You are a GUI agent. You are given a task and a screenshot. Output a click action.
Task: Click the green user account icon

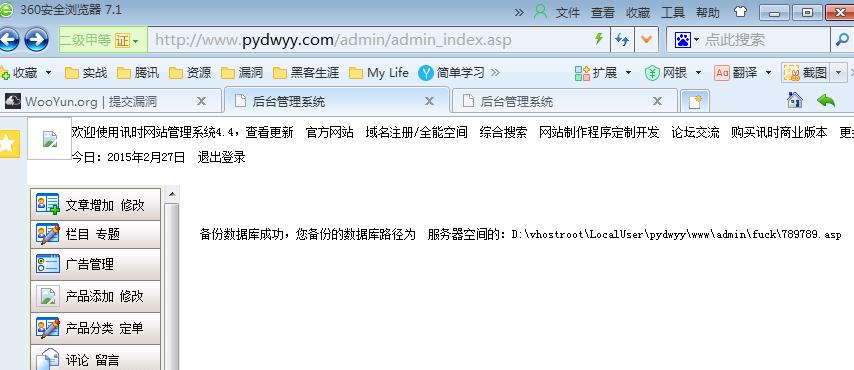540,12
